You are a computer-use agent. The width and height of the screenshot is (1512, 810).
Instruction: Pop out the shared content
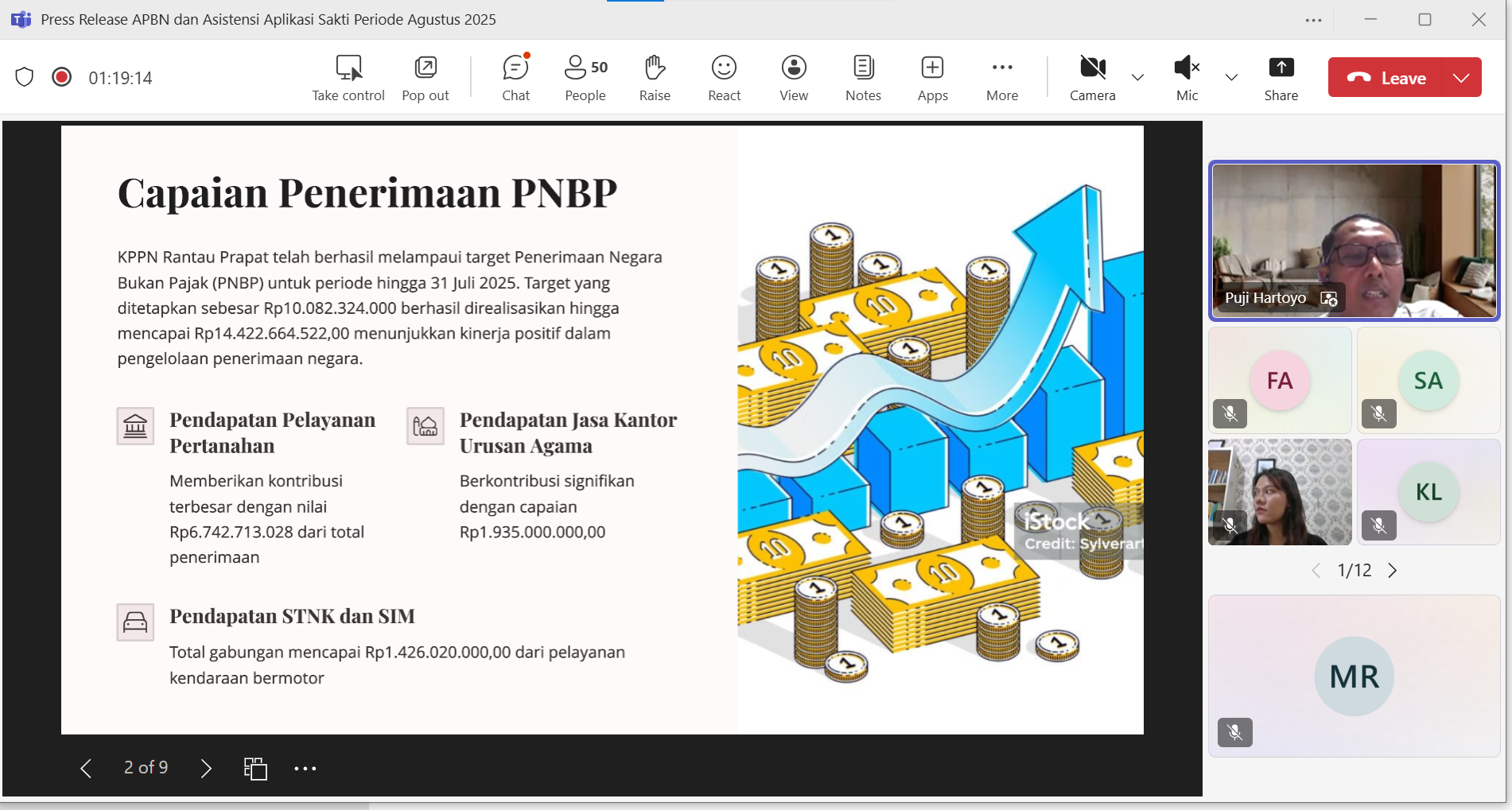coord(426,78)
